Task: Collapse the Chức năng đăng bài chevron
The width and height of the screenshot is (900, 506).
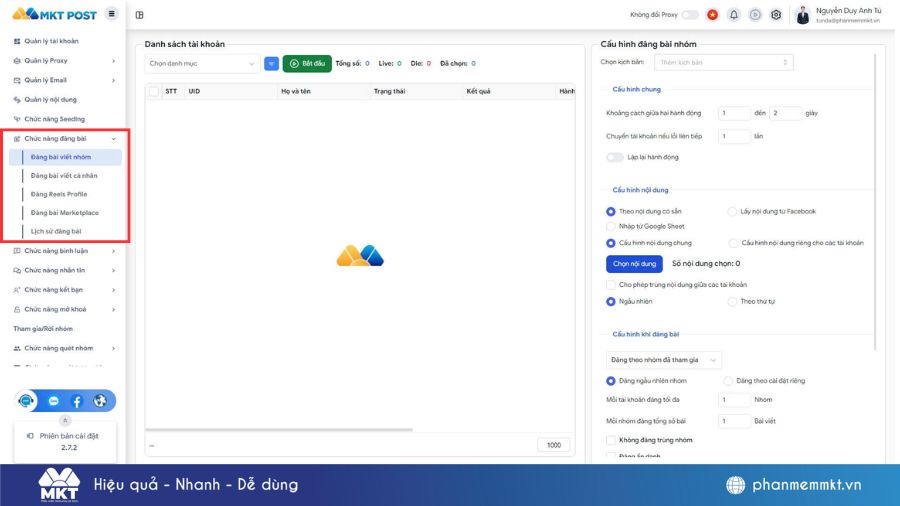Action: pos(113,139)
